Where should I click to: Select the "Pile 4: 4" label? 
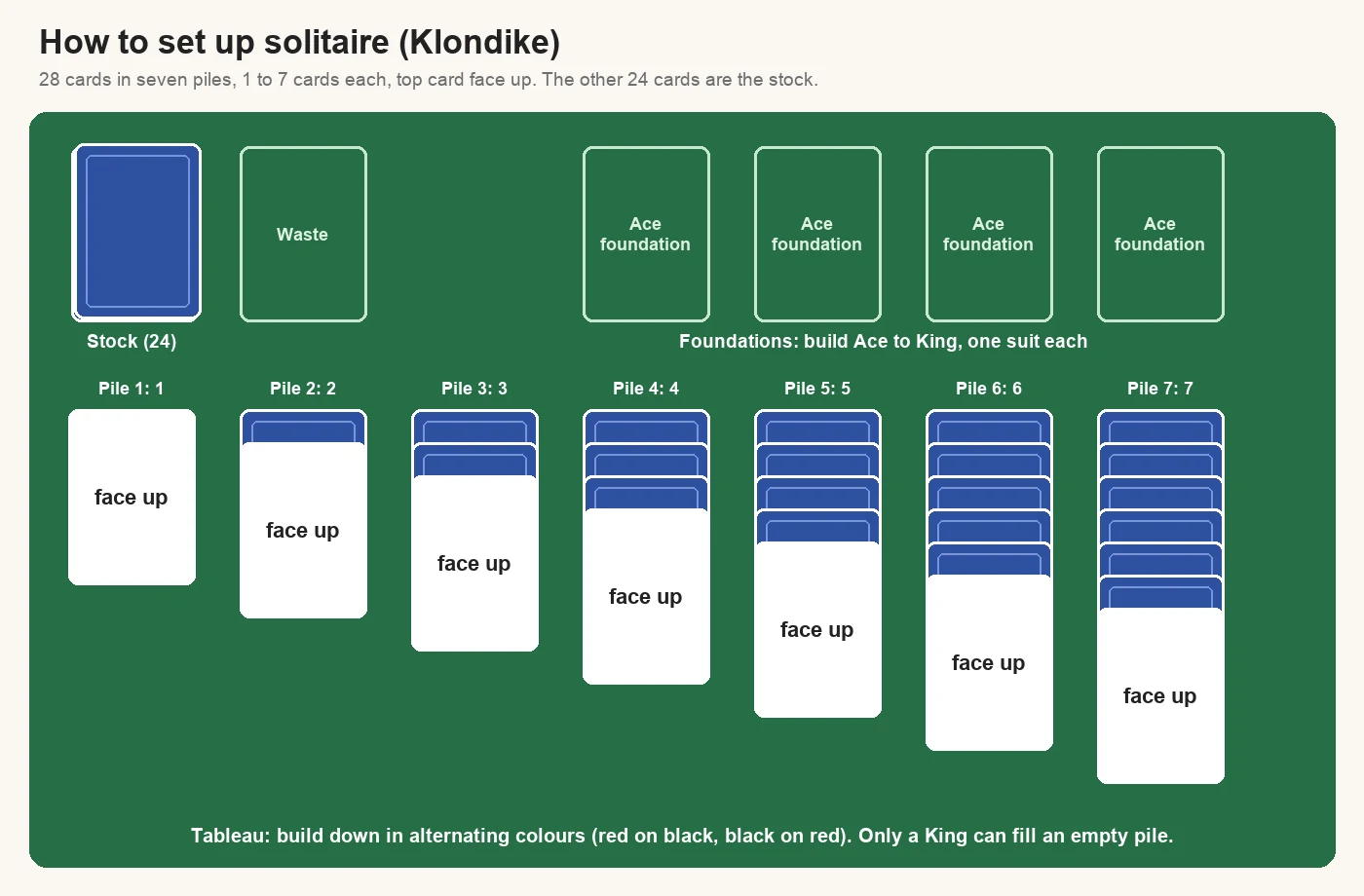646,388
